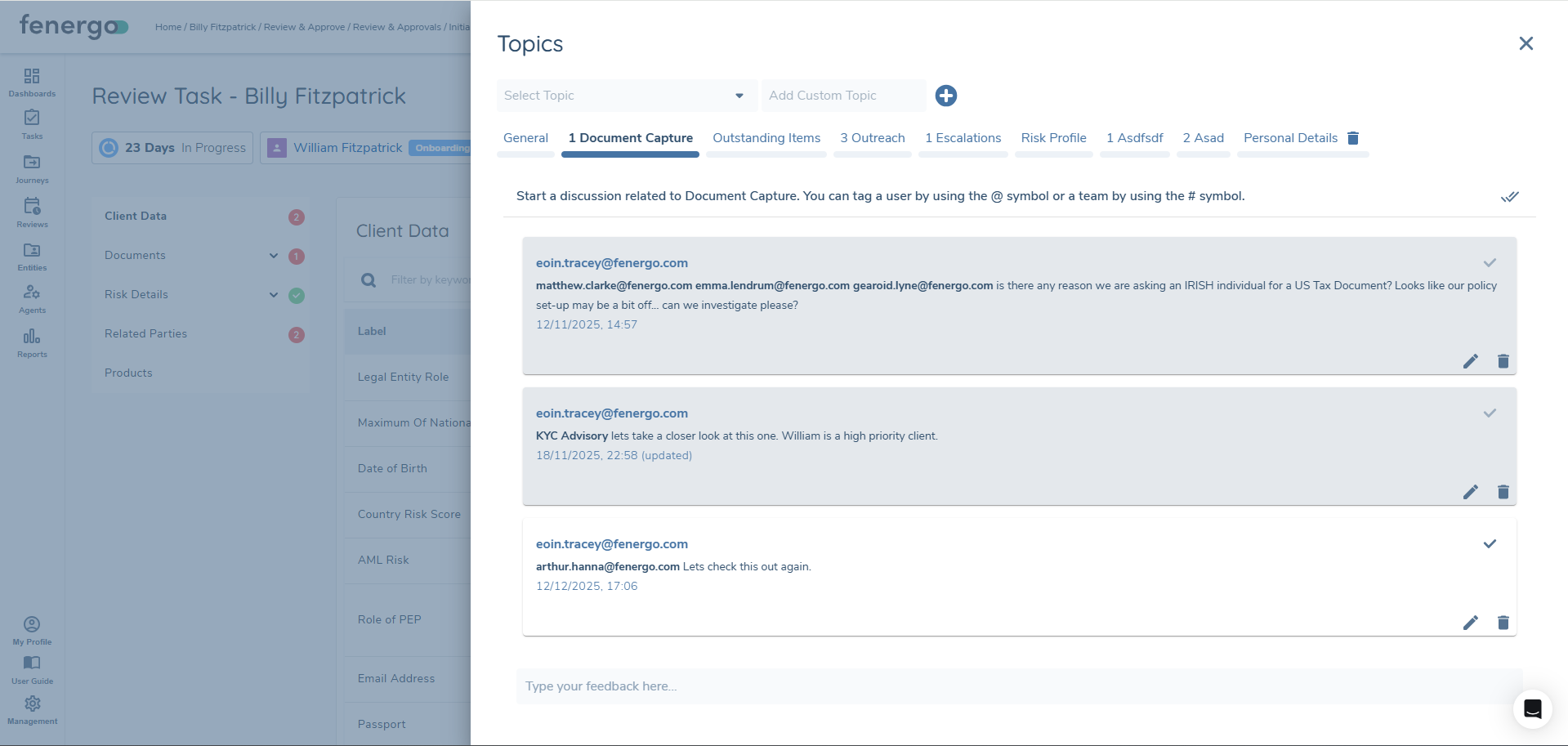Expand the Documents section
The height and width of the screenshot is (746, 1568).
(273, 256)
